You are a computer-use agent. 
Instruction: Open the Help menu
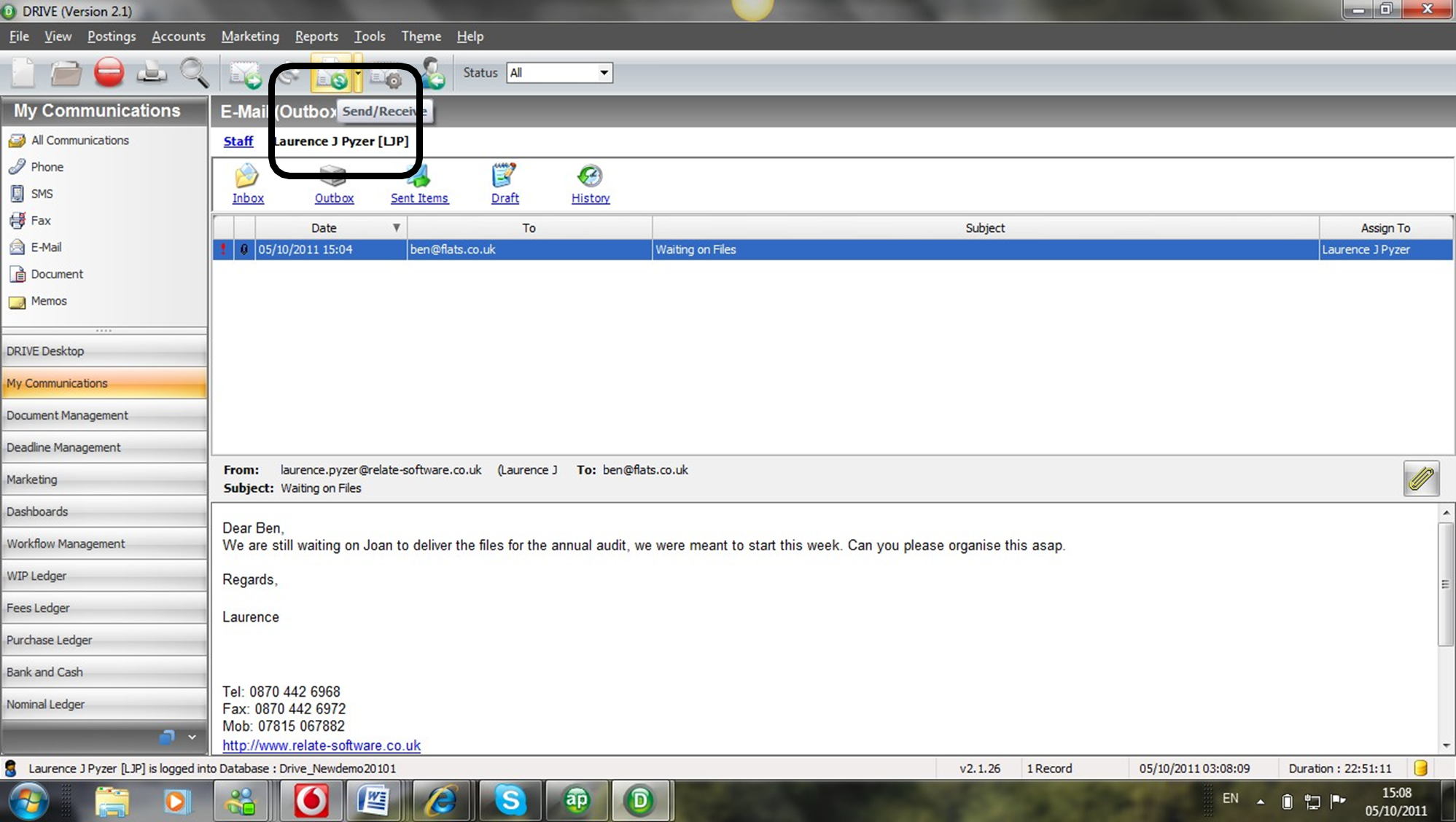(470, 36)
